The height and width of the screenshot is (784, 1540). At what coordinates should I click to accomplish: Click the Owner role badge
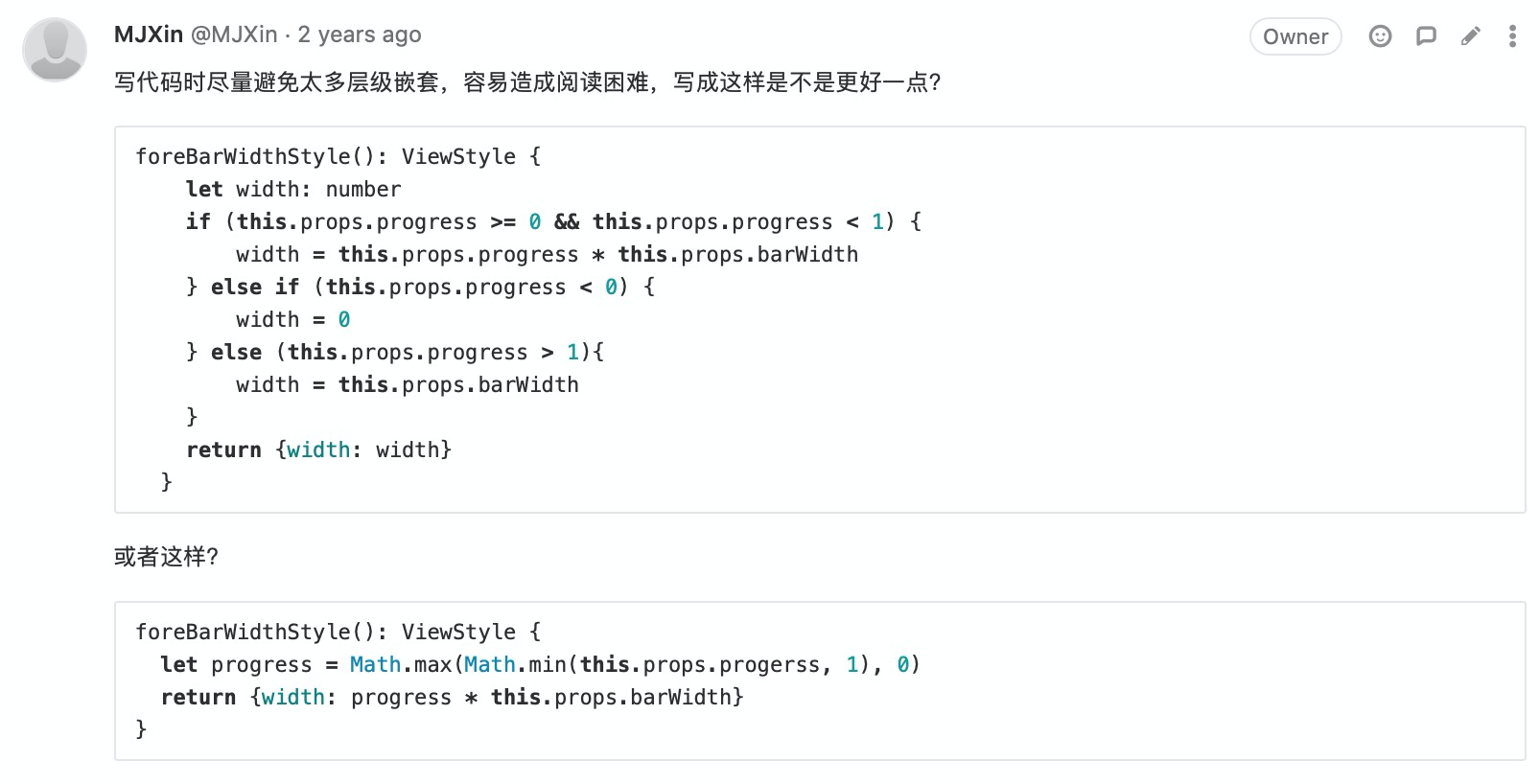[x=1295, y=36]
